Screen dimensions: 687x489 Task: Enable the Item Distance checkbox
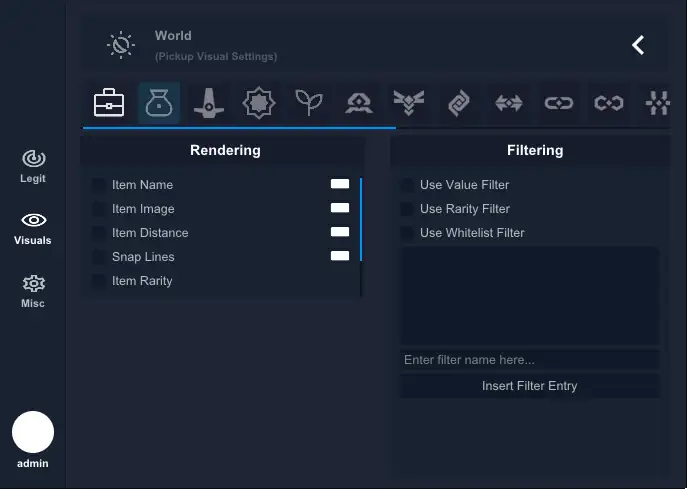[x=99, y=233]
